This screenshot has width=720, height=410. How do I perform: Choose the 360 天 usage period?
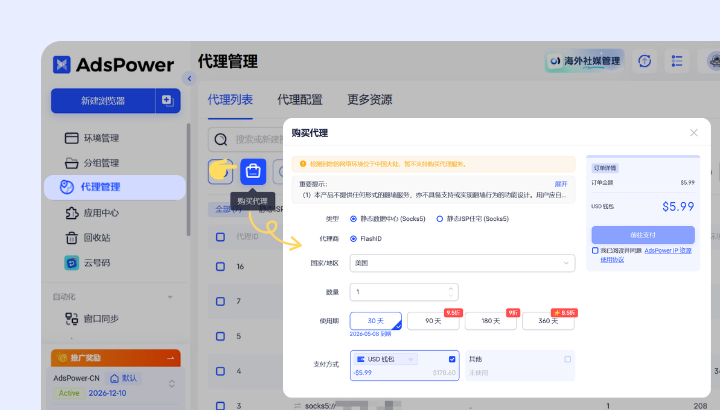pos(548,321)
